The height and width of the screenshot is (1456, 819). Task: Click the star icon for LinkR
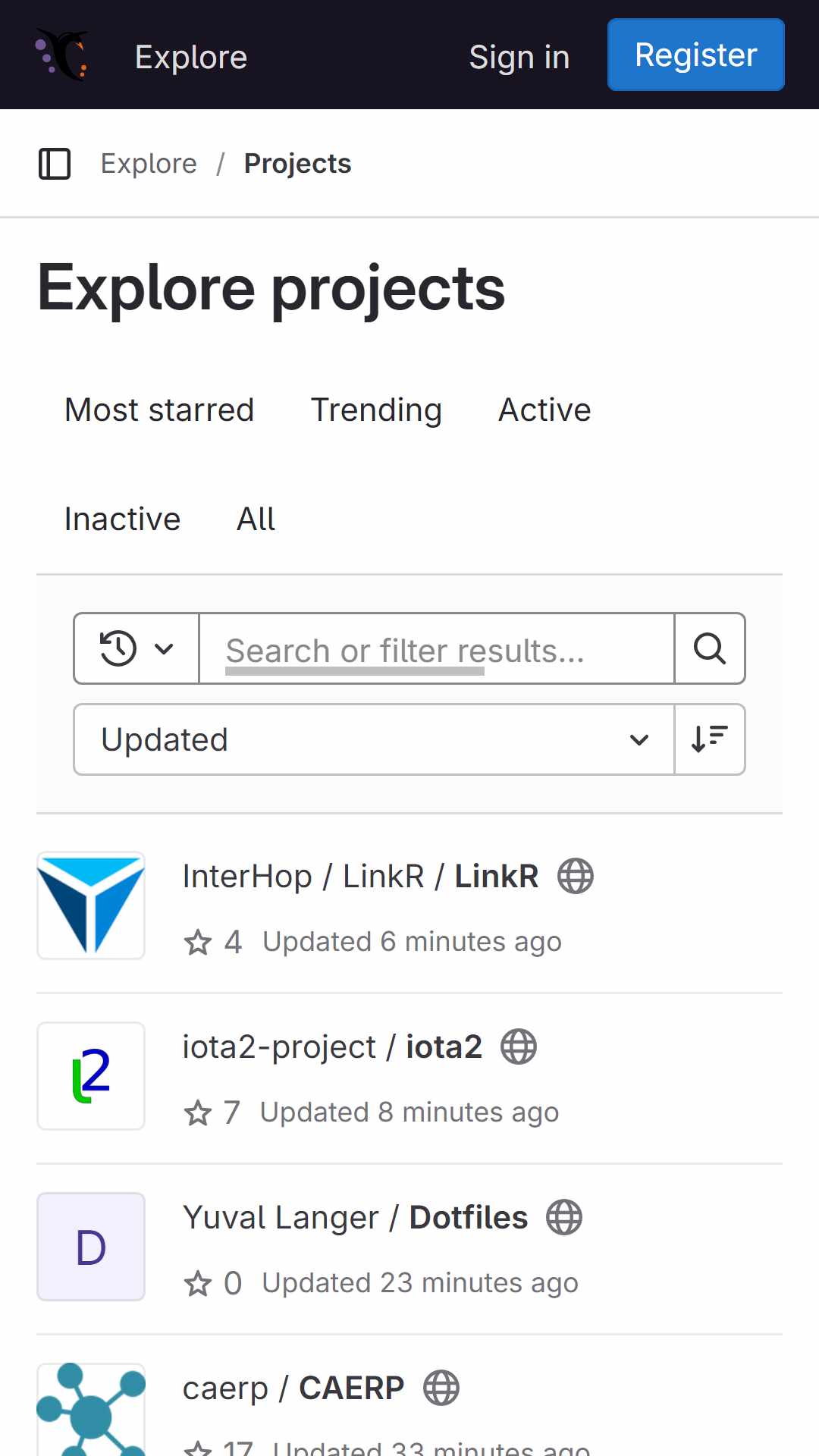(198, 943)
